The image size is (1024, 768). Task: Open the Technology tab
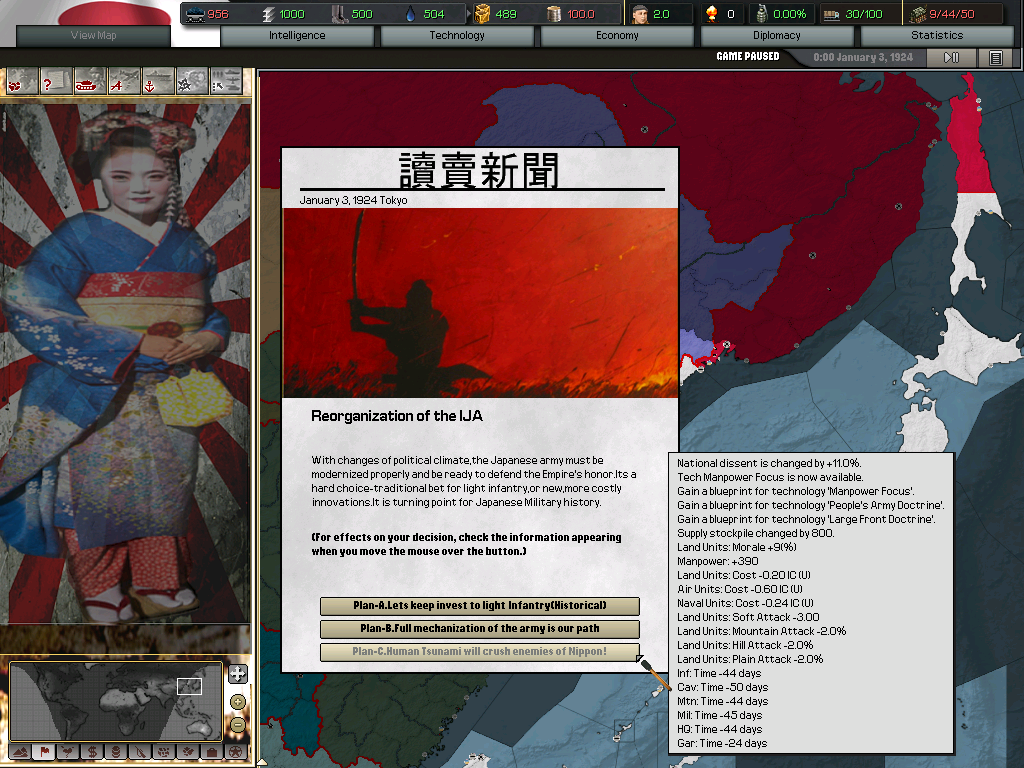click(457, 36)
